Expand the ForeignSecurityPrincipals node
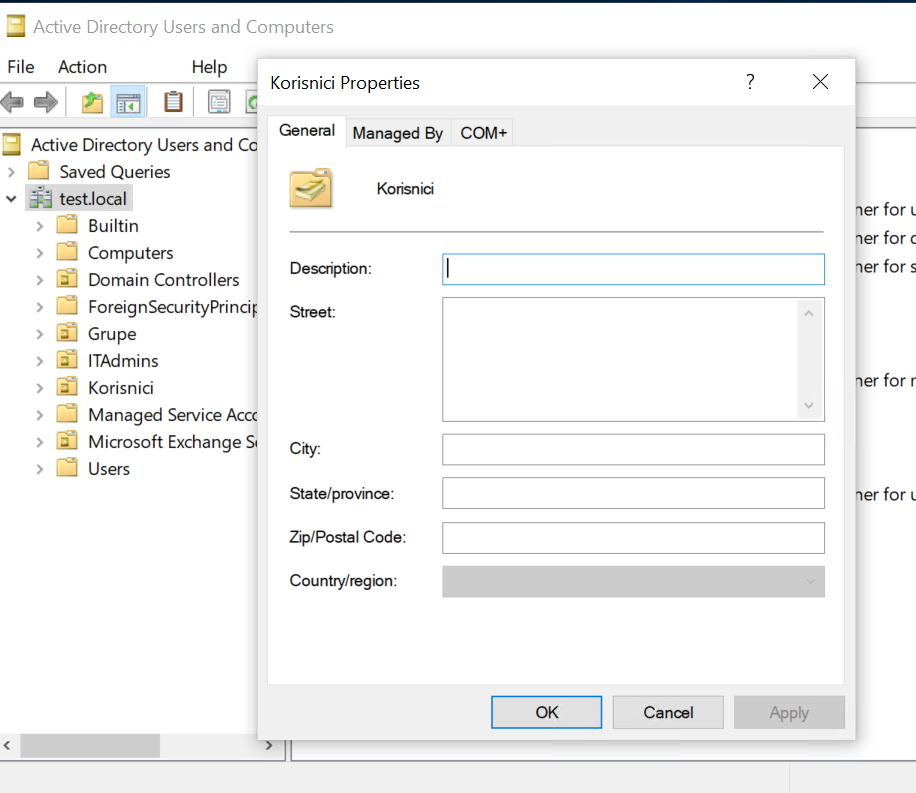Viewport: 916px width, 793px height. (x=39, y=306)
